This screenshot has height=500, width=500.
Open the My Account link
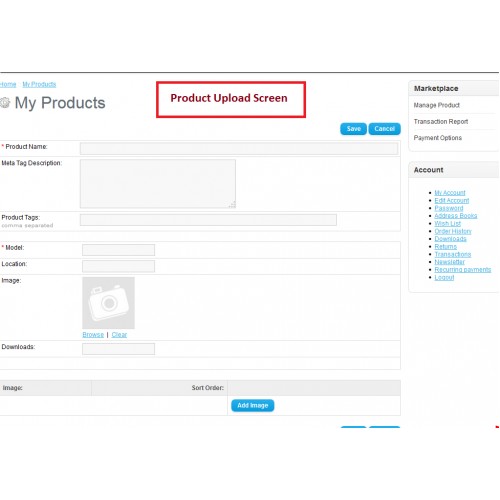point(450,193)
